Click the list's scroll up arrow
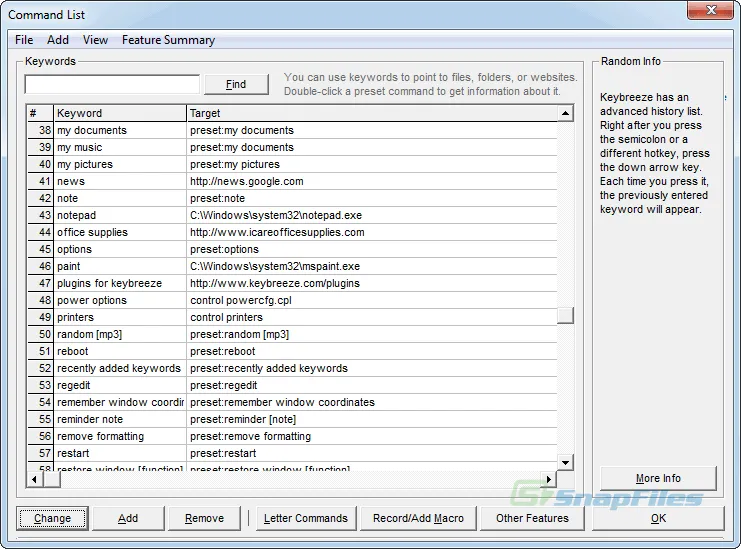 (x=565, y=113)
